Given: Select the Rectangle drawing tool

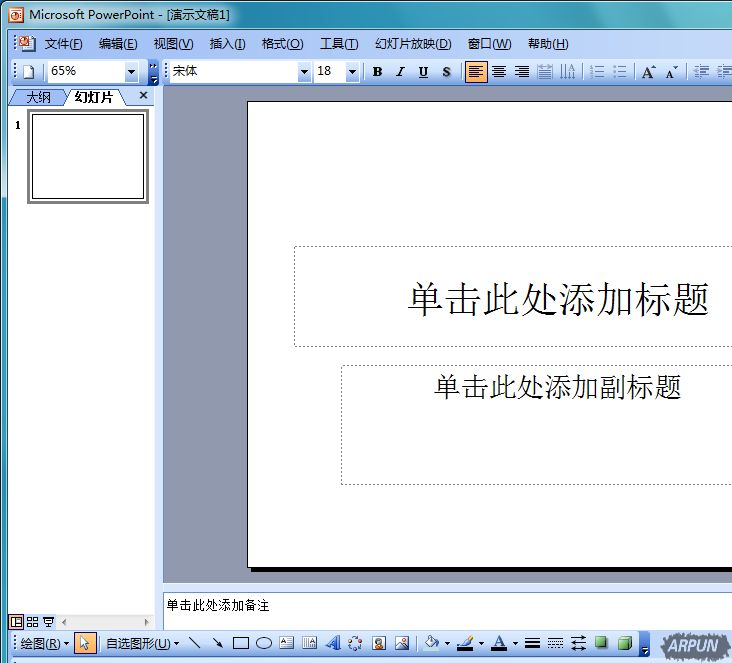Looking at the screenshot, I should (x=241, y=643).
